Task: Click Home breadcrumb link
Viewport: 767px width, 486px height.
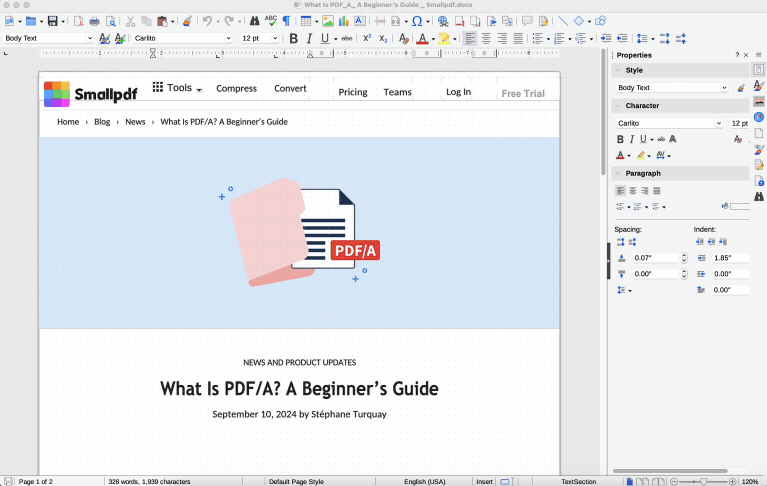Action: [68, 122]
